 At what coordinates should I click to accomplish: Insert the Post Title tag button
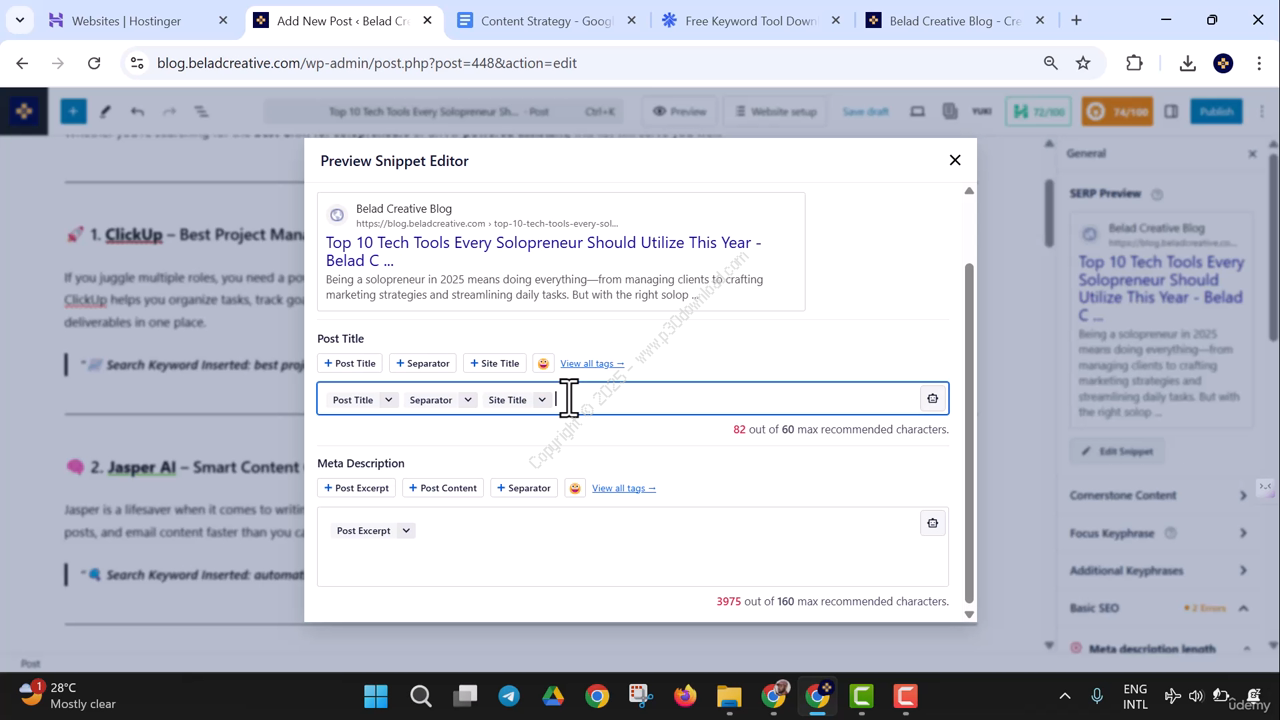[x=350, y=363]
